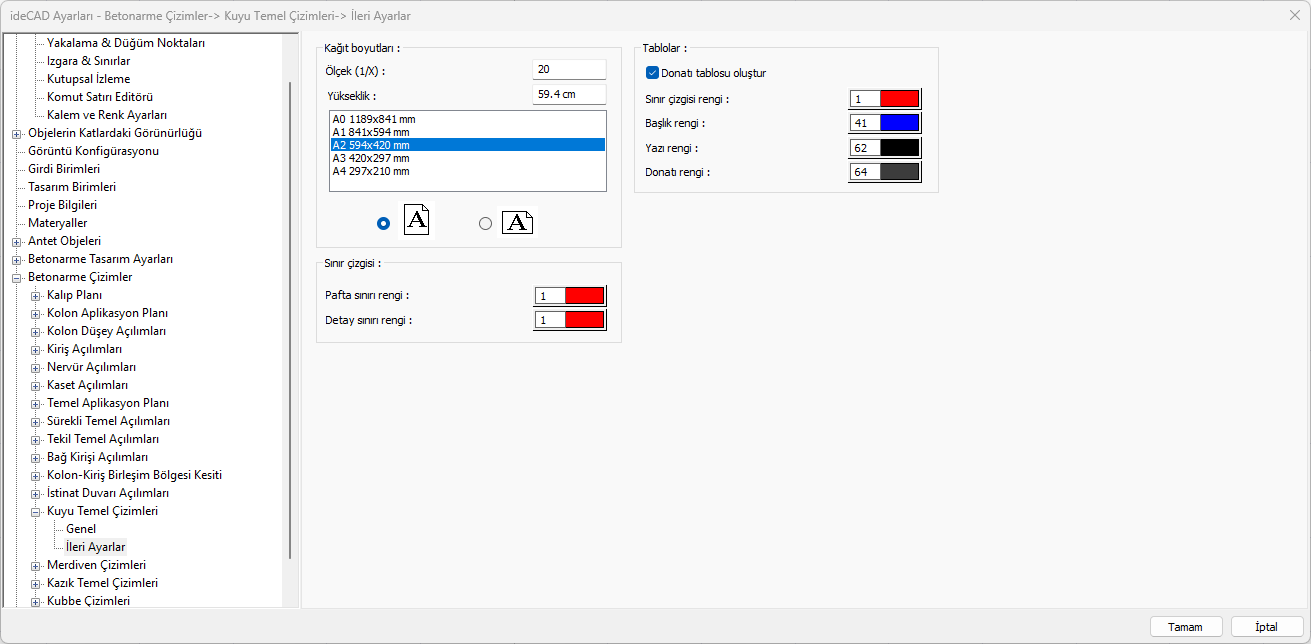Close the ideCAD Ayarları dialog window
The height and width of the screenshot is (644, 1311).
pyautogui.click(x=1295, y=16)
